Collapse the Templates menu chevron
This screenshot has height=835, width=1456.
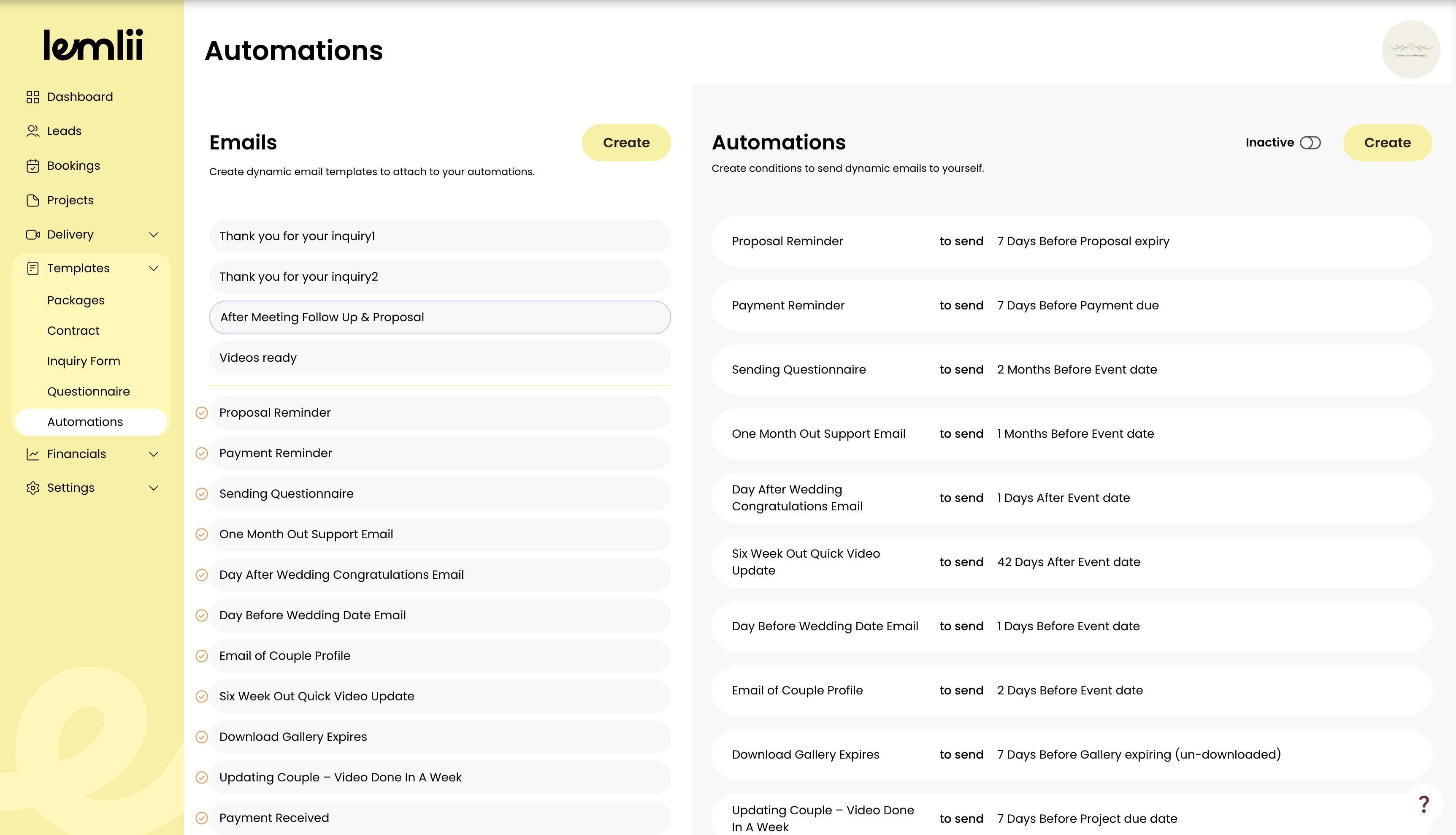pos(154,268)
